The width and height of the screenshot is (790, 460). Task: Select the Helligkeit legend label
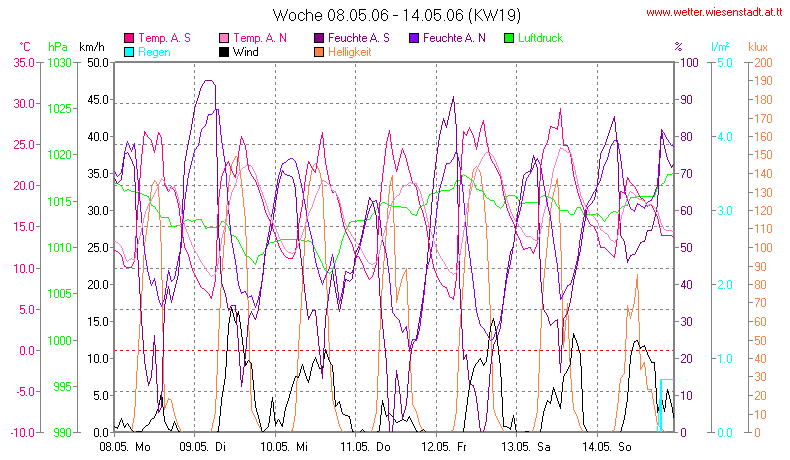(350, 52)
